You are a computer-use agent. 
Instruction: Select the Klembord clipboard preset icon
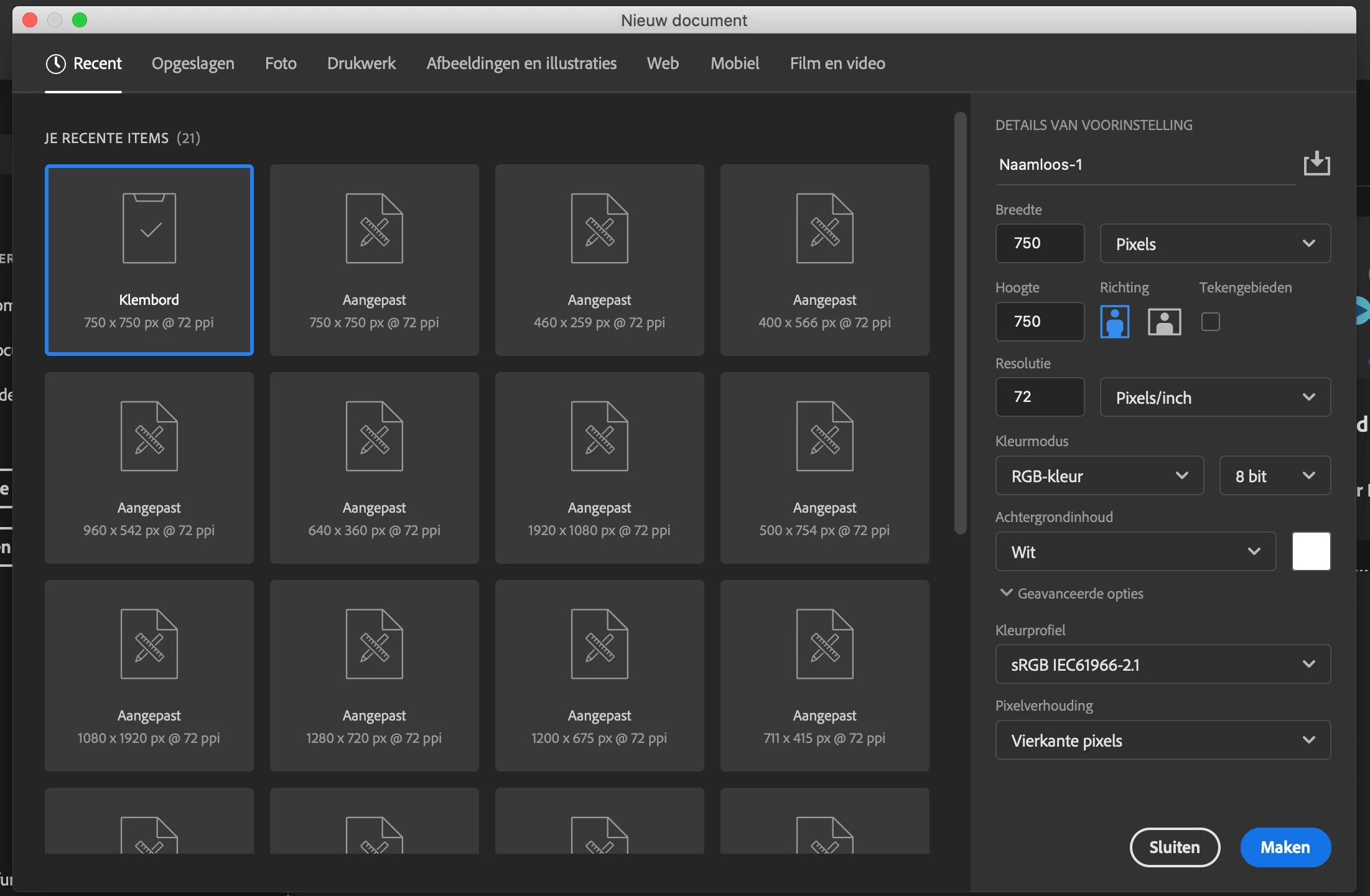pos(149,228)
